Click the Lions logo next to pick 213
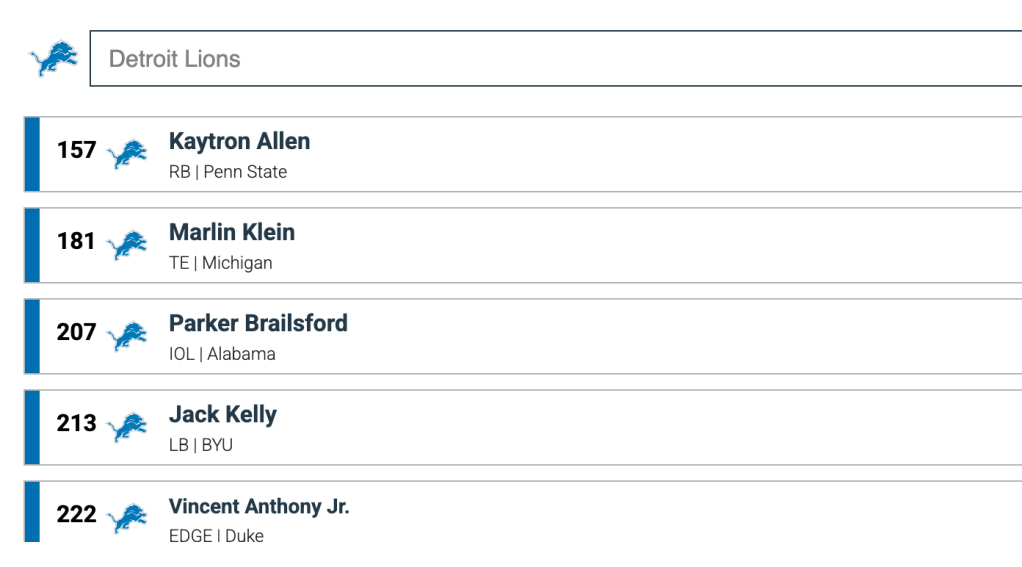1022x567 pixels. [127, 426]
